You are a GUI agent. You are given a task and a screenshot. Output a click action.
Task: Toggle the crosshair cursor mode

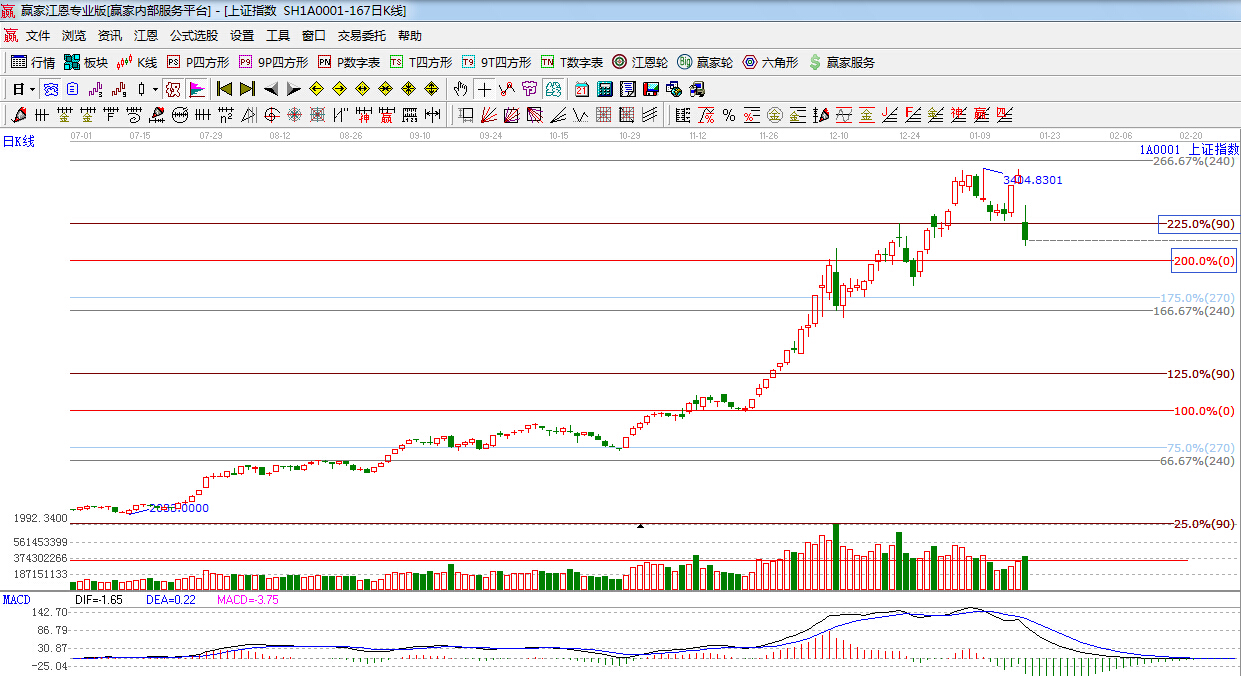coord(484,89)
